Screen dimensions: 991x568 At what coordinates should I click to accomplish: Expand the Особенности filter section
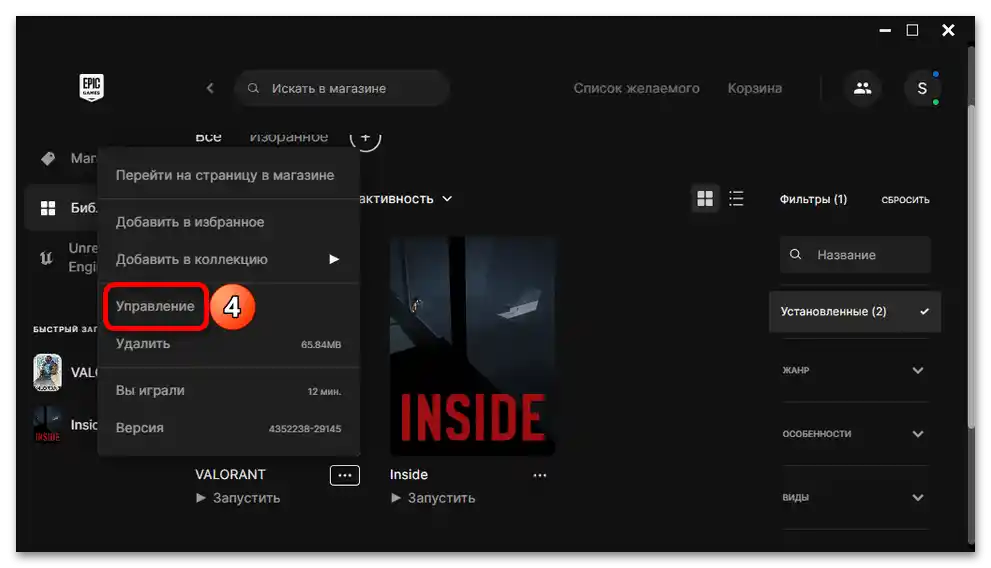[x=854, y=434]
